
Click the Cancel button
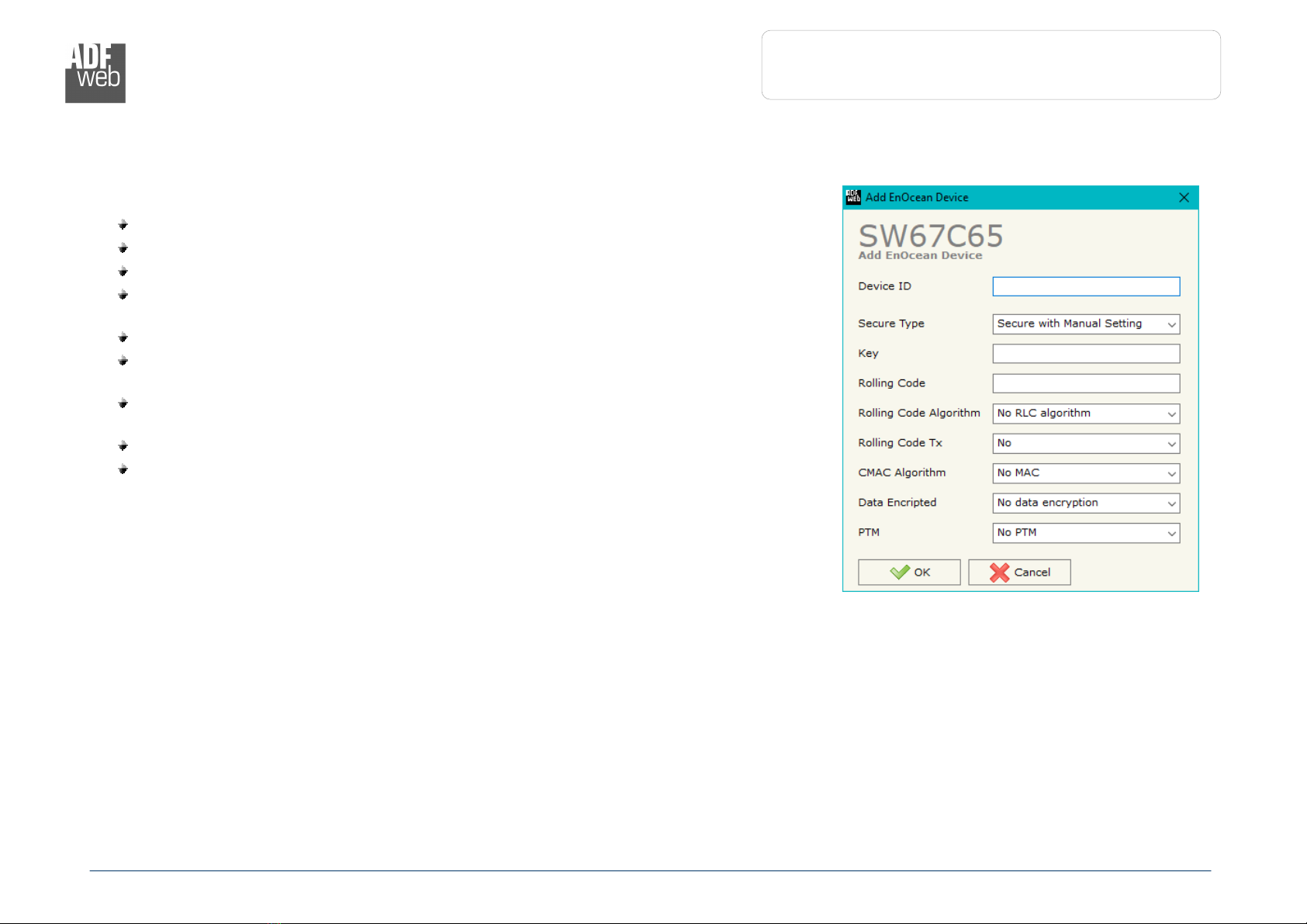tap(1019, 573)
